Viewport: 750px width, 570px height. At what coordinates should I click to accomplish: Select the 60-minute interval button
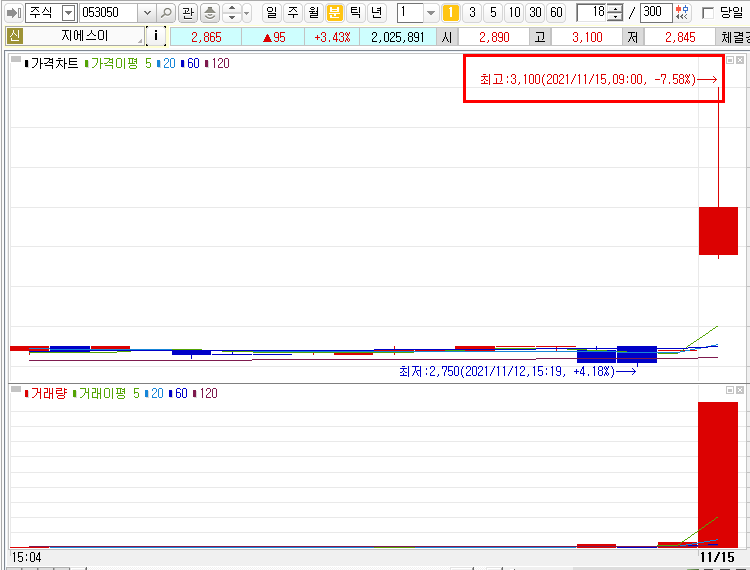tap(556, 12)
